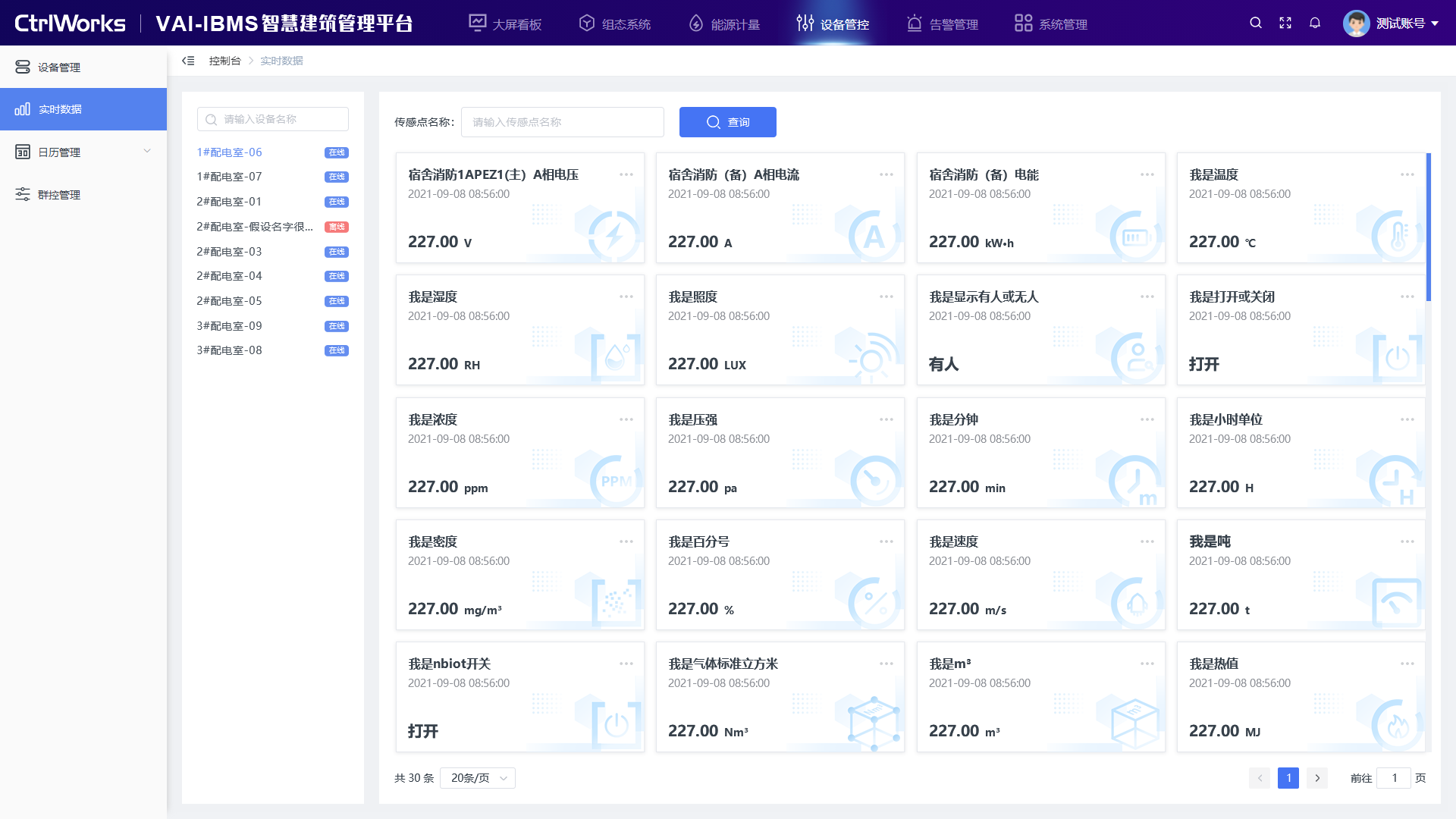1456x819 pixels.
Task: Click the 查询 search button
Action: 728,122
